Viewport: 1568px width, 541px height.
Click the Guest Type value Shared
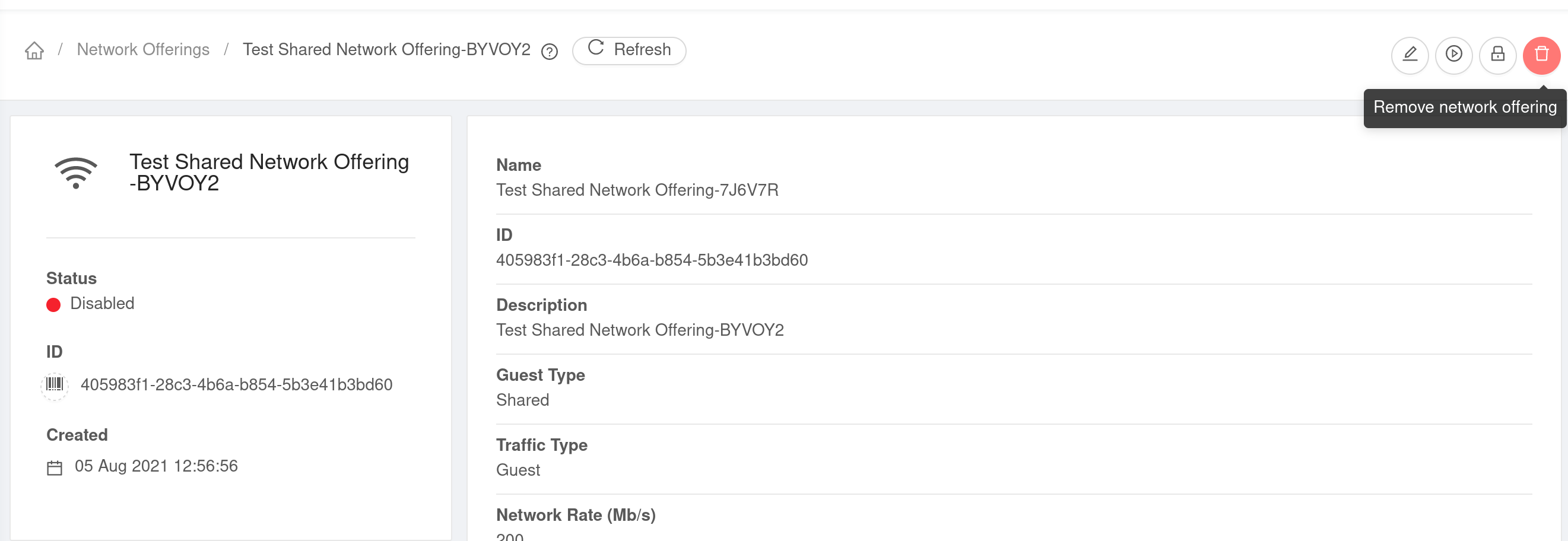coord(522,400)
